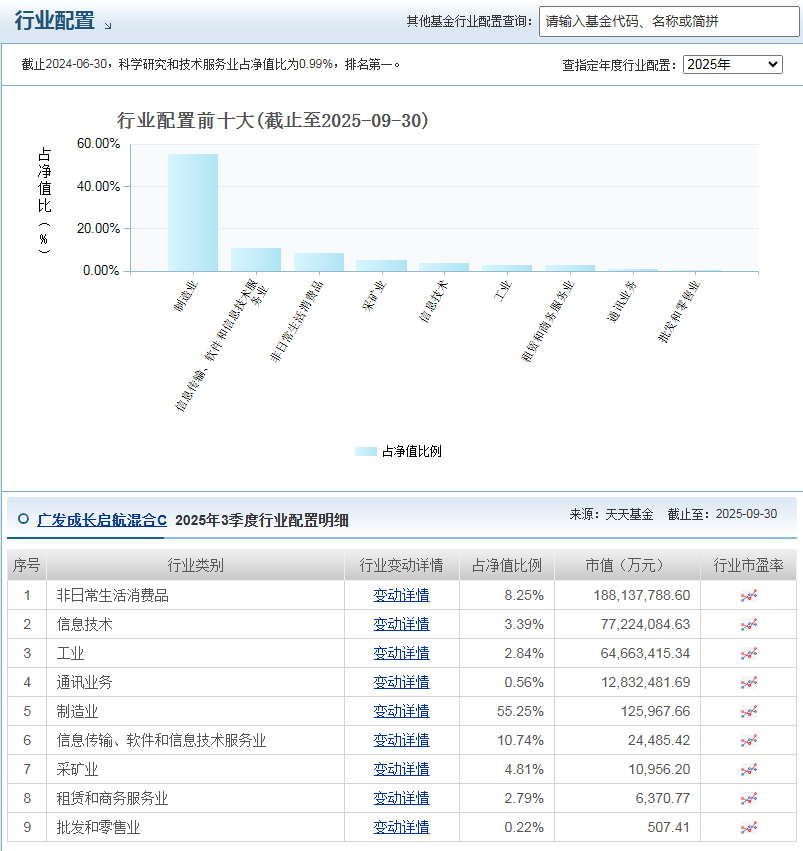Screen dimensions: 803x851
Task: Click the circle bullet icon before 广发成长启航混合C
Action: 23,519
